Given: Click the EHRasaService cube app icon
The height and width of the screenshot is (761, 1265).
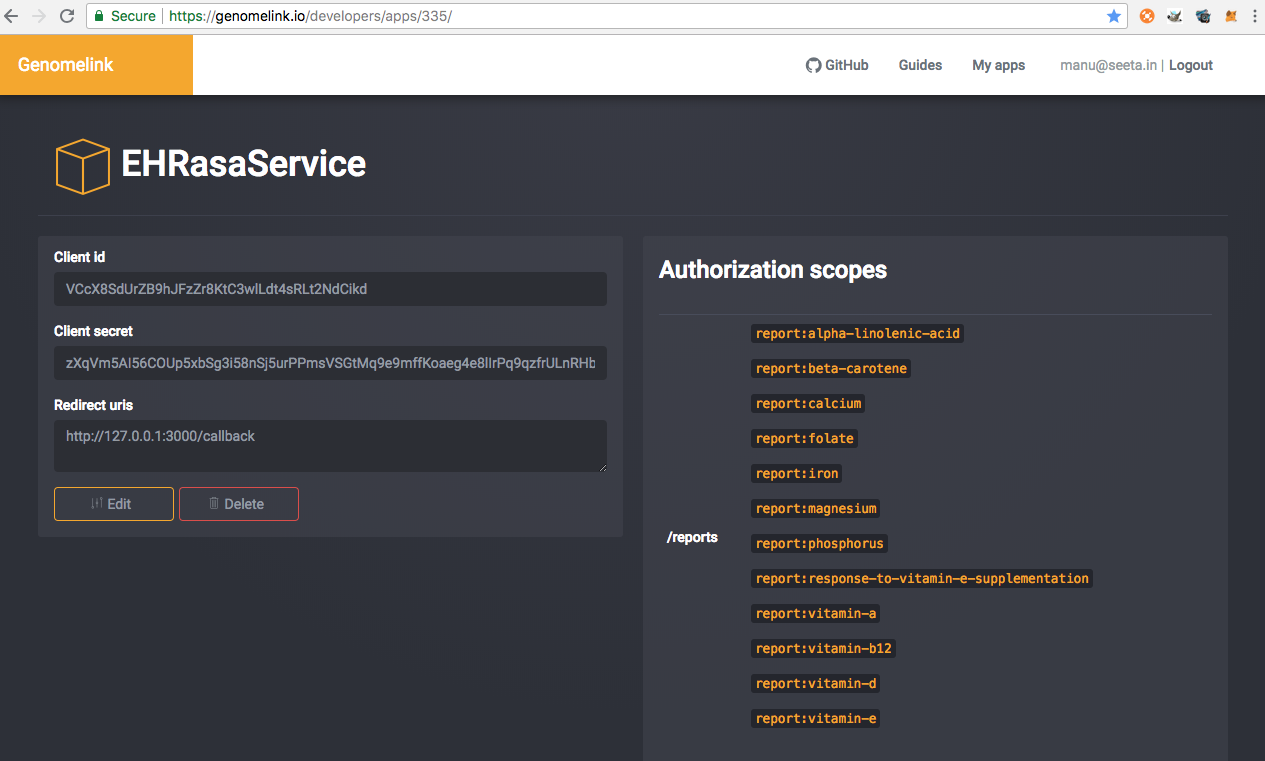Looking at the screenshot, I should (82, 166).
